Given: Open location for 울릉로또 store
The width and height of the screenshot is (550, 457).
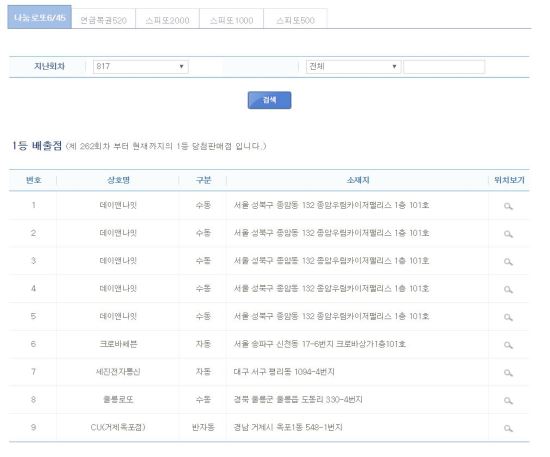Looking at the screenshot, I should 508,401.
